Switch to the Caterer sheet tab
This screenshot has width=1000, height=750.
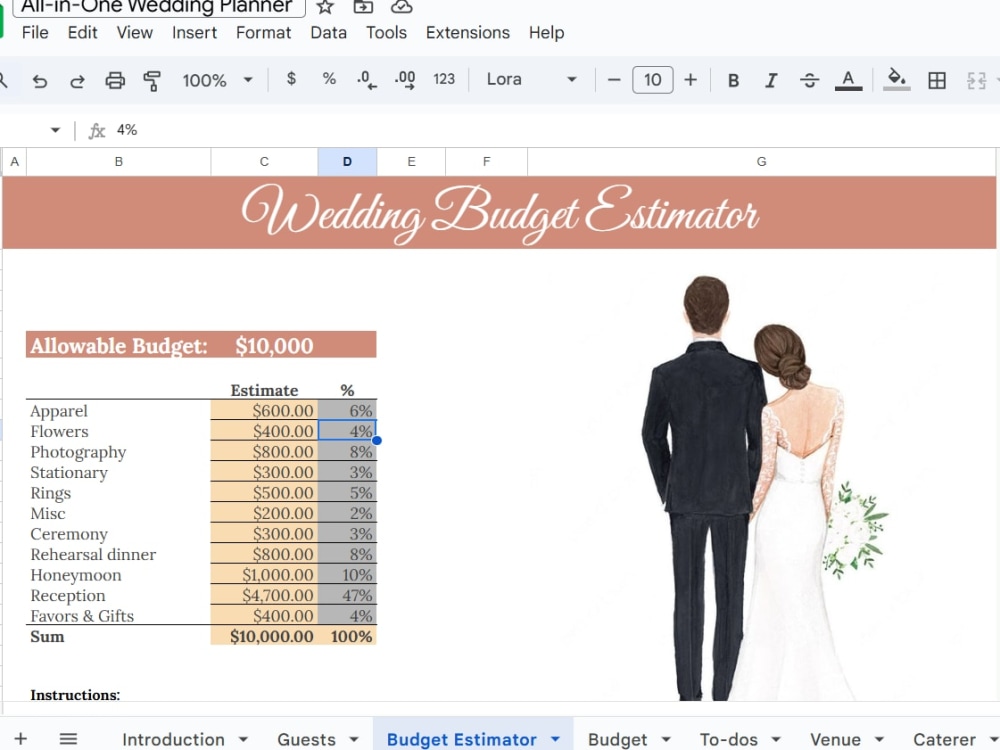[945, 739]
